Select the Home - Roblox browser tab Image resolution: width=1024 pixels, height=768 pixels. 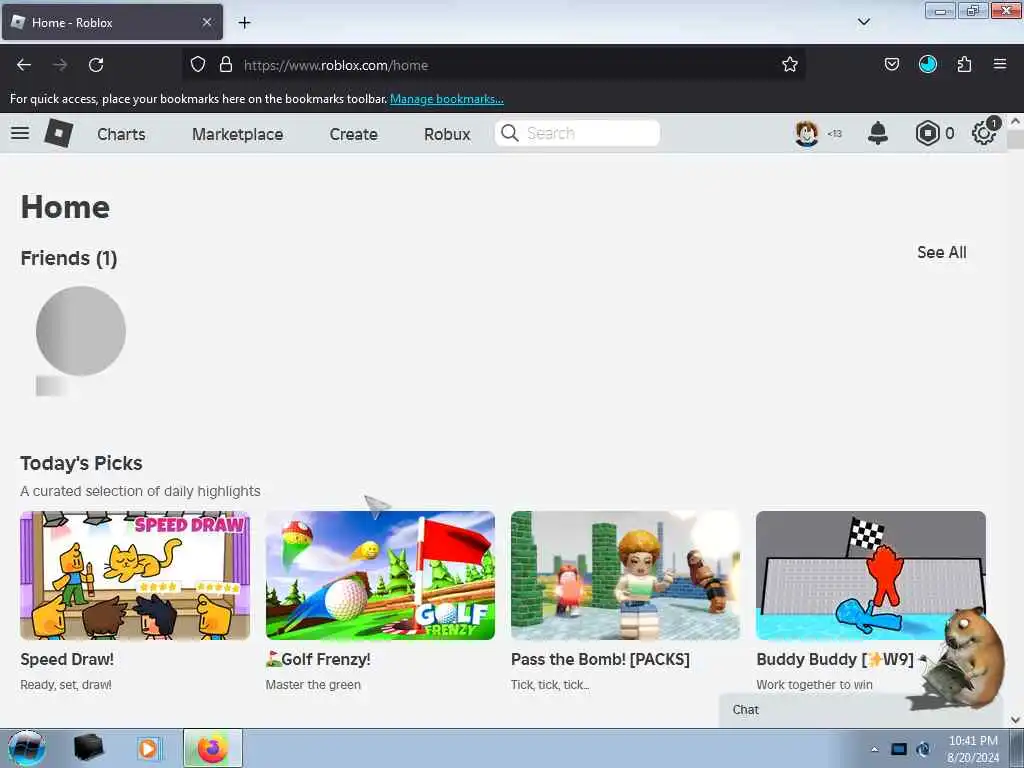(112, 22)
